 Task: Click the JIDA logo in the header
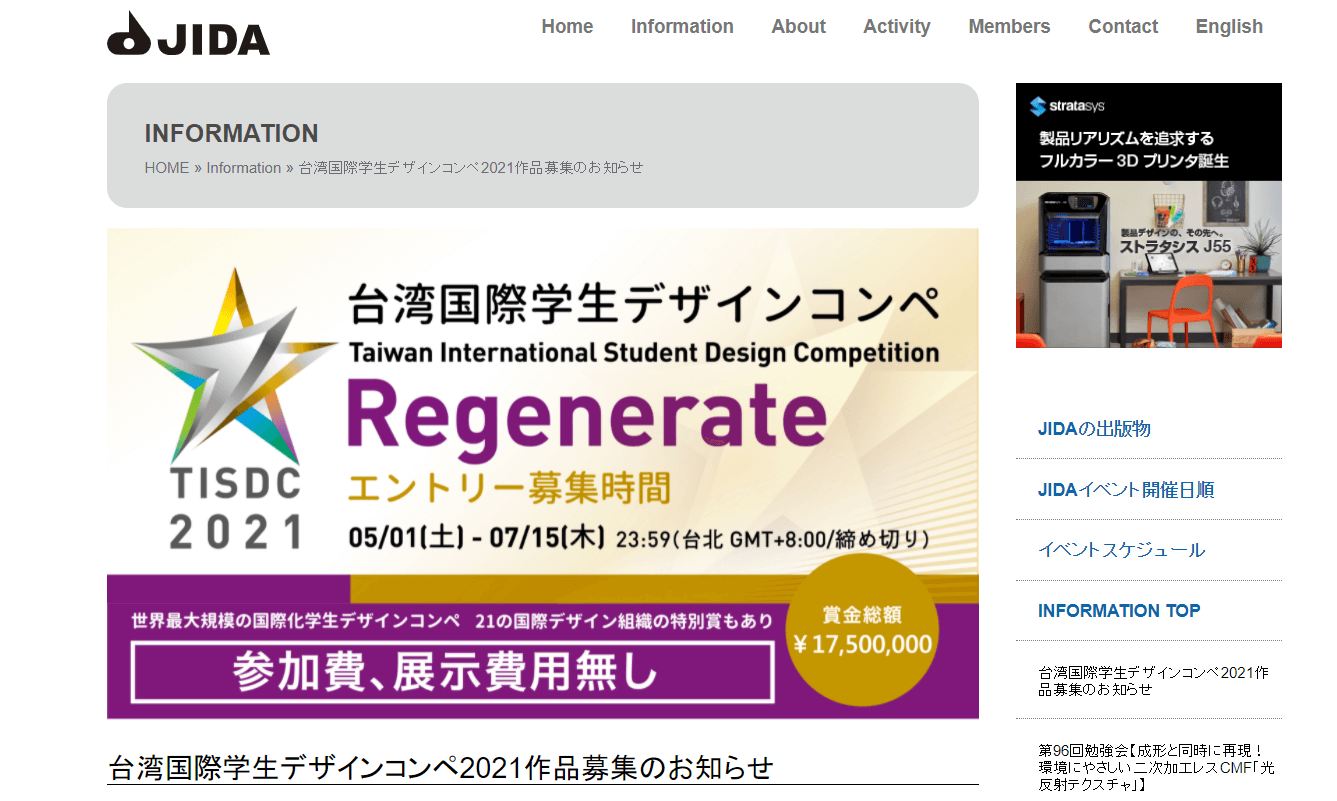(188, 34)
